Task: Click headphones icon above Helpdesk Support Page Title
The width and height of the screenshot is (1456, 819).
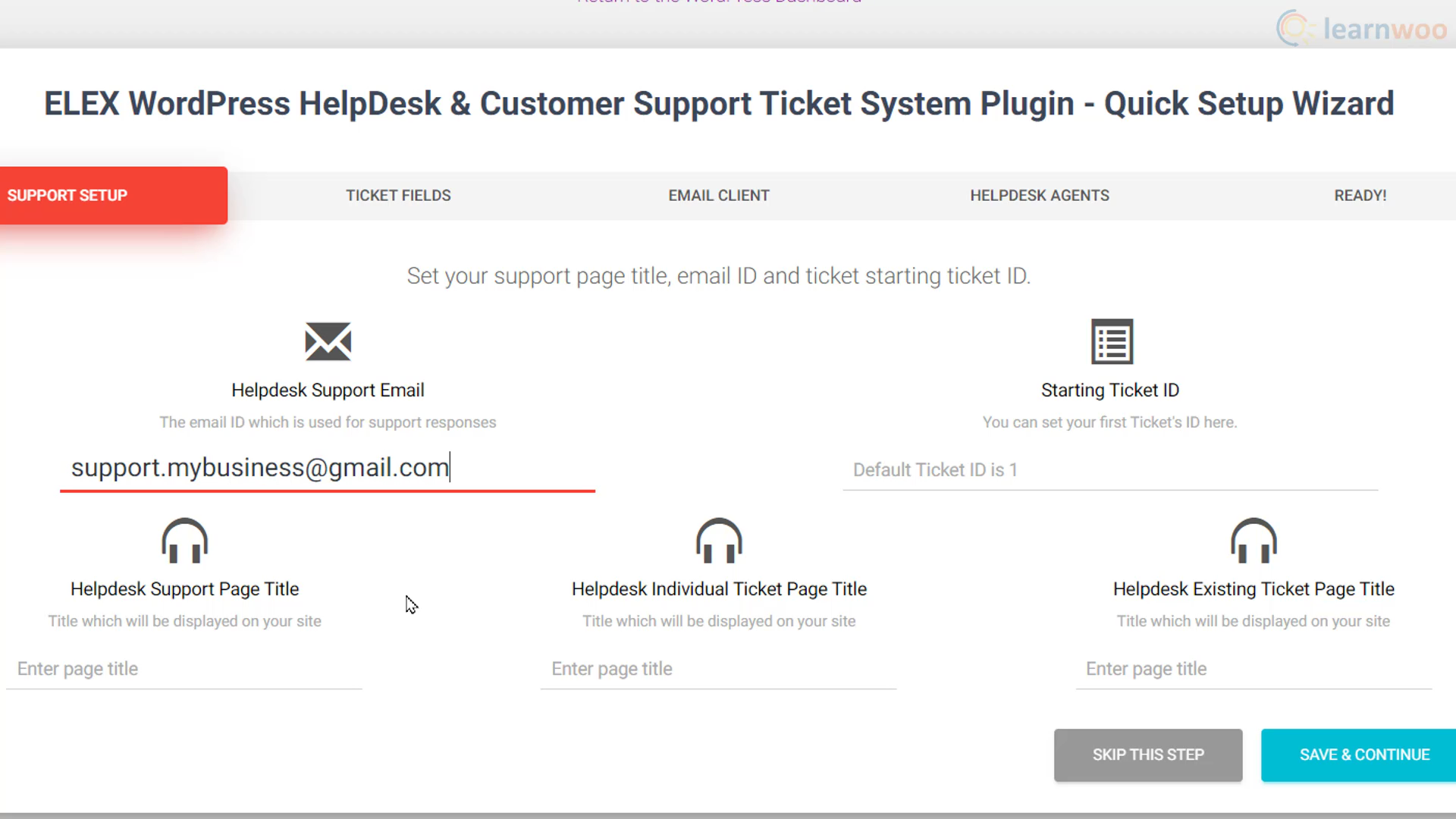Action: click(x=184, y=541)
